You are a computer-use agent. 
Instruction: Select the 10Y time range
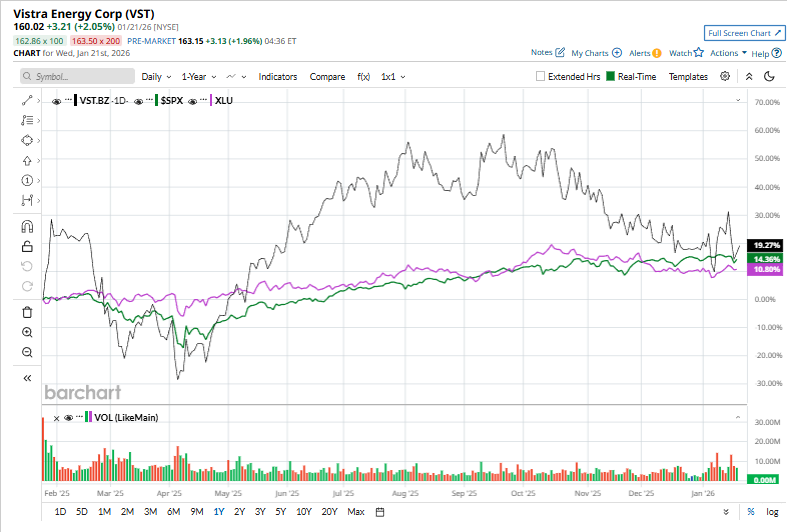point(304,512)
